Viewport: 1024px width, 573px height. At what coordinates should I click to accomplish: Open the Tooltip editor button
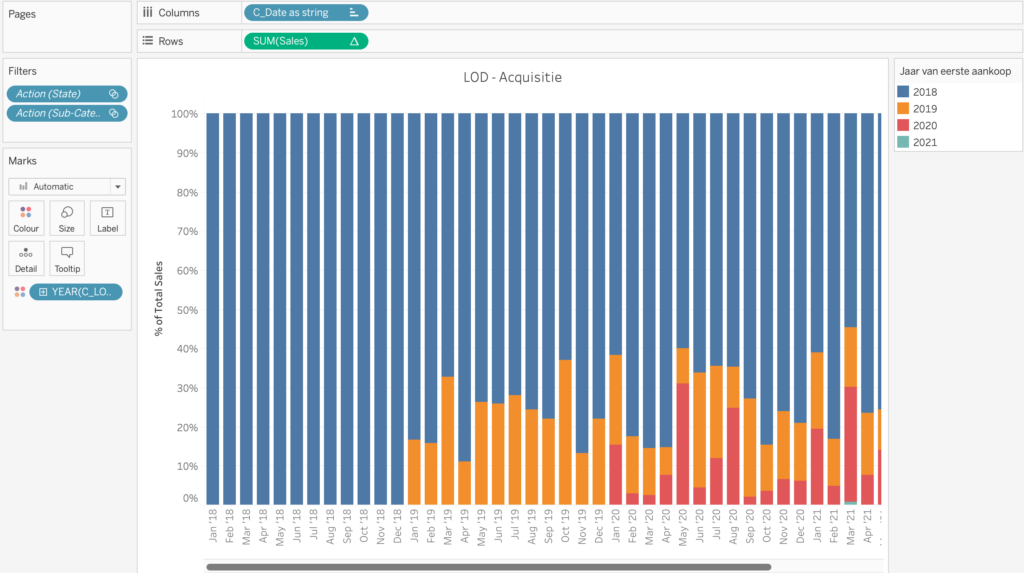(67, 258)
